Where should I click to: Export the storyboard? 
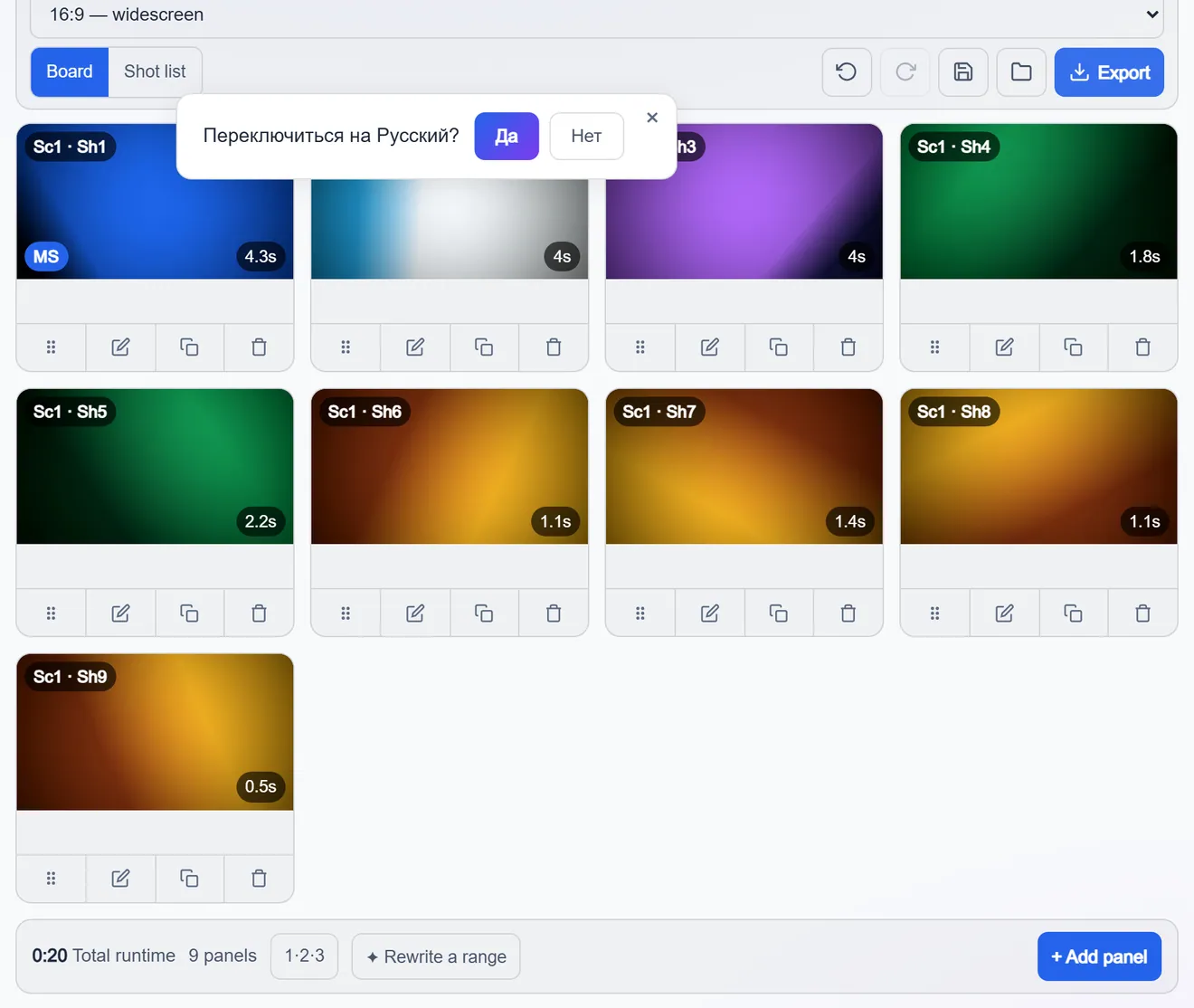pyautogui.click(x=1109, y=72)
